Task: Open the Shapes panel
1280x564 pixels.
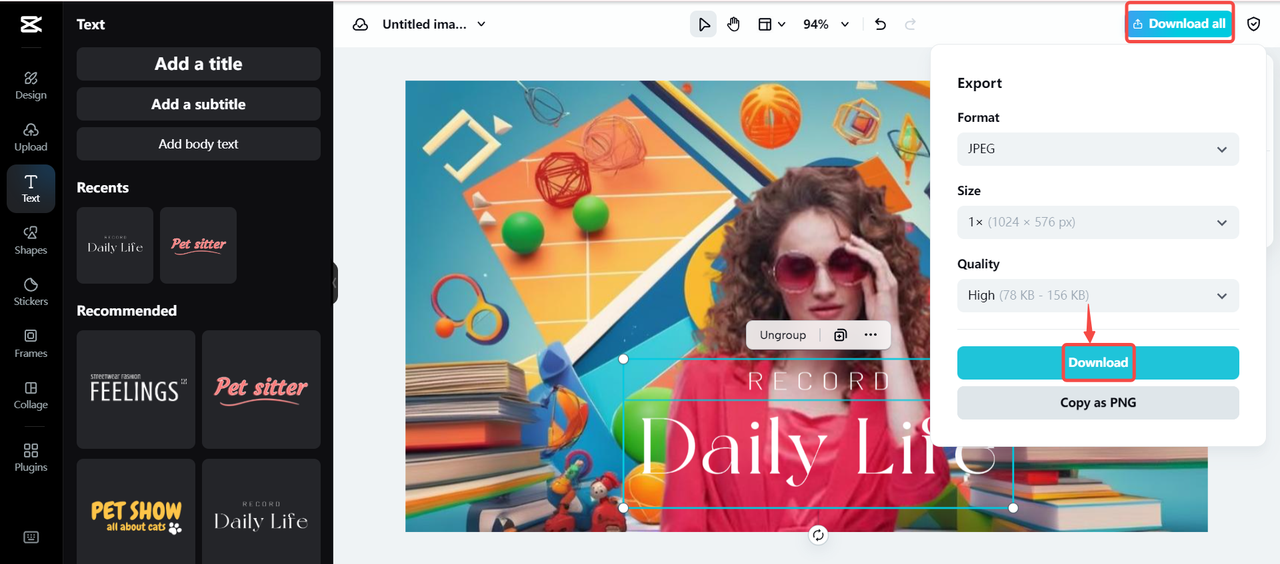Action: tap(31, 240)
